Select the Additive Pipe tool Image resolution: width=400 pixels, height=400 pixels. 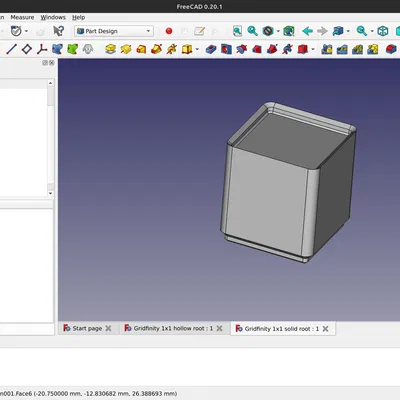[x=157, y=49]
